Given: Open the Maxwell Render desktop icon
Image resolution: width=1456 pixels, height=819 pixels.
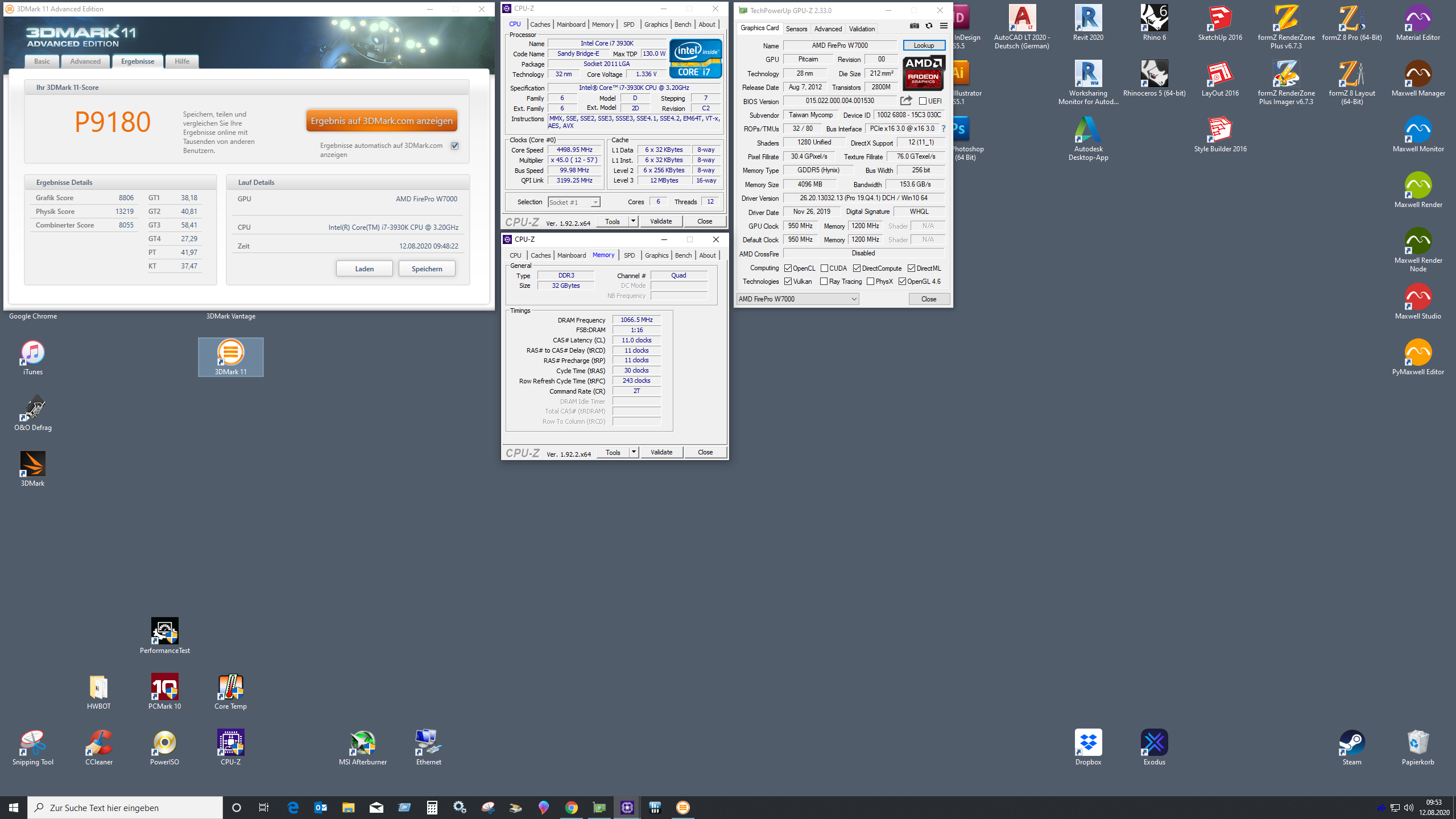Looking at the screenshot, I should [x=1418, y=190].
